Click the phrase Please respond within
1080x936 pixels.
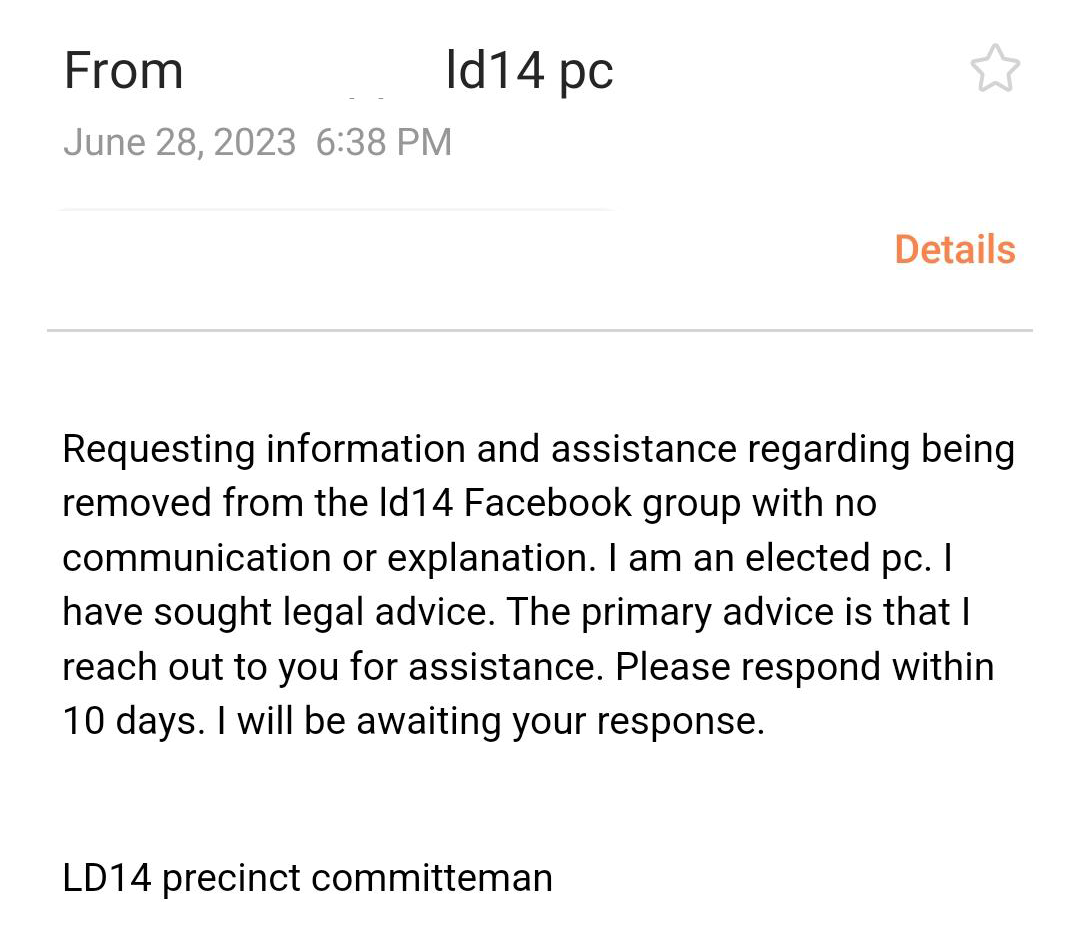coord(804,667)
